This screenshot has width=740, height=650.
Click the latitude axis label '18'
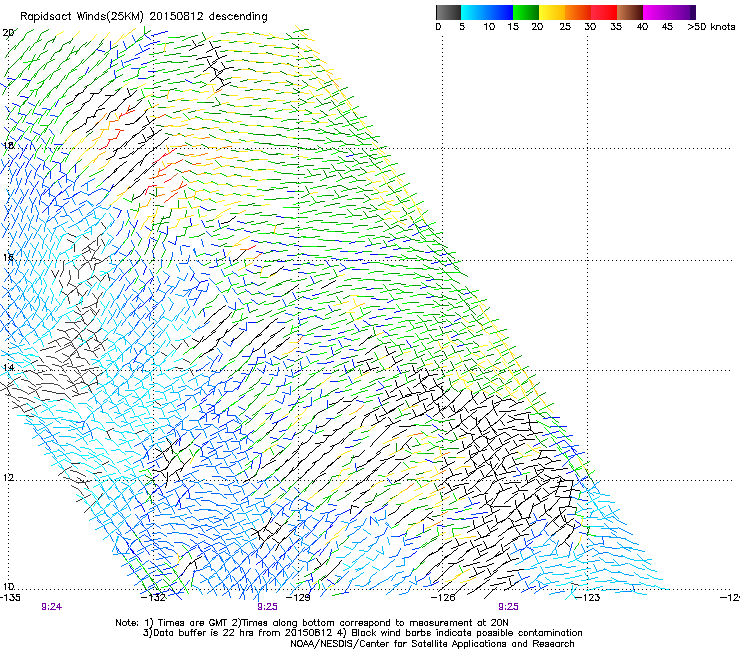pos(8,145)
